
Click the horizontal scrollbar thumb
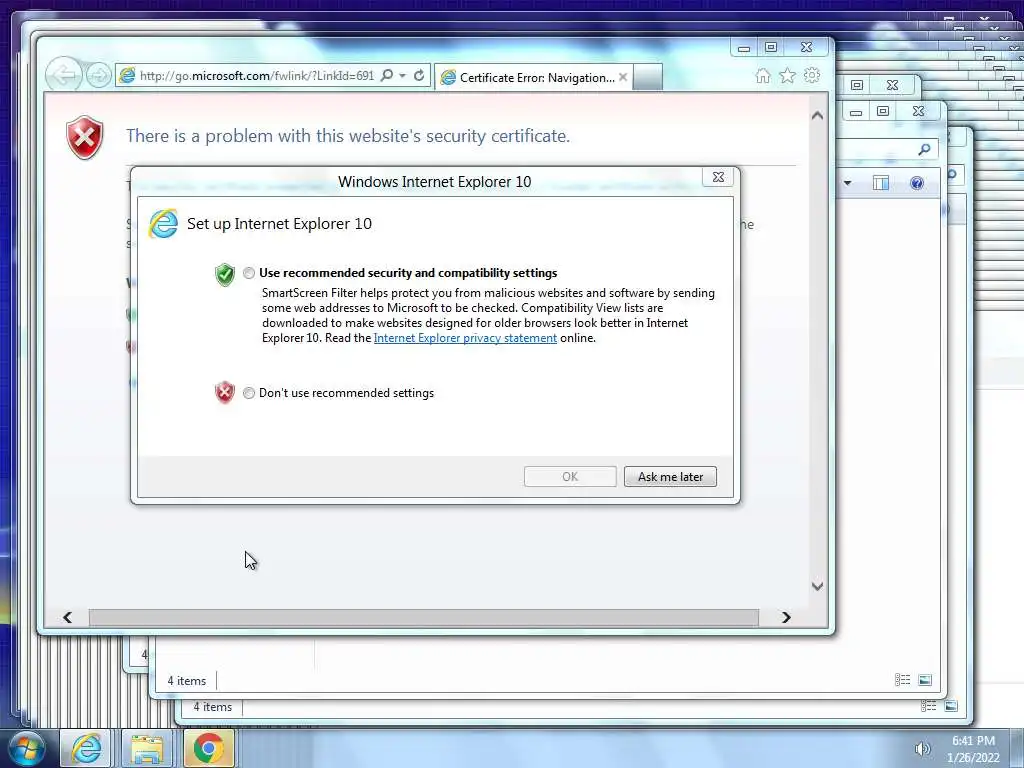(x=424, y=617)
